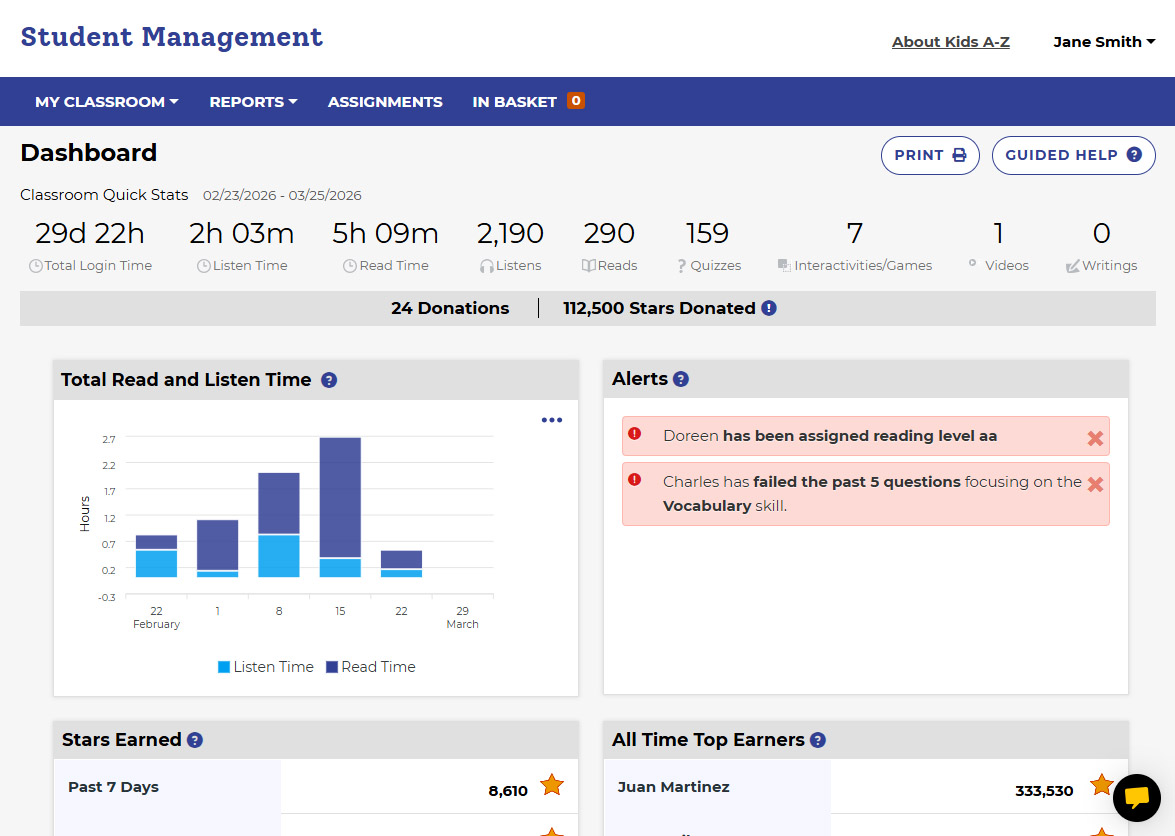Toggle Listen Time series in chart legend
Screen dimensions: 1175x836
click(x=266, y=667)
